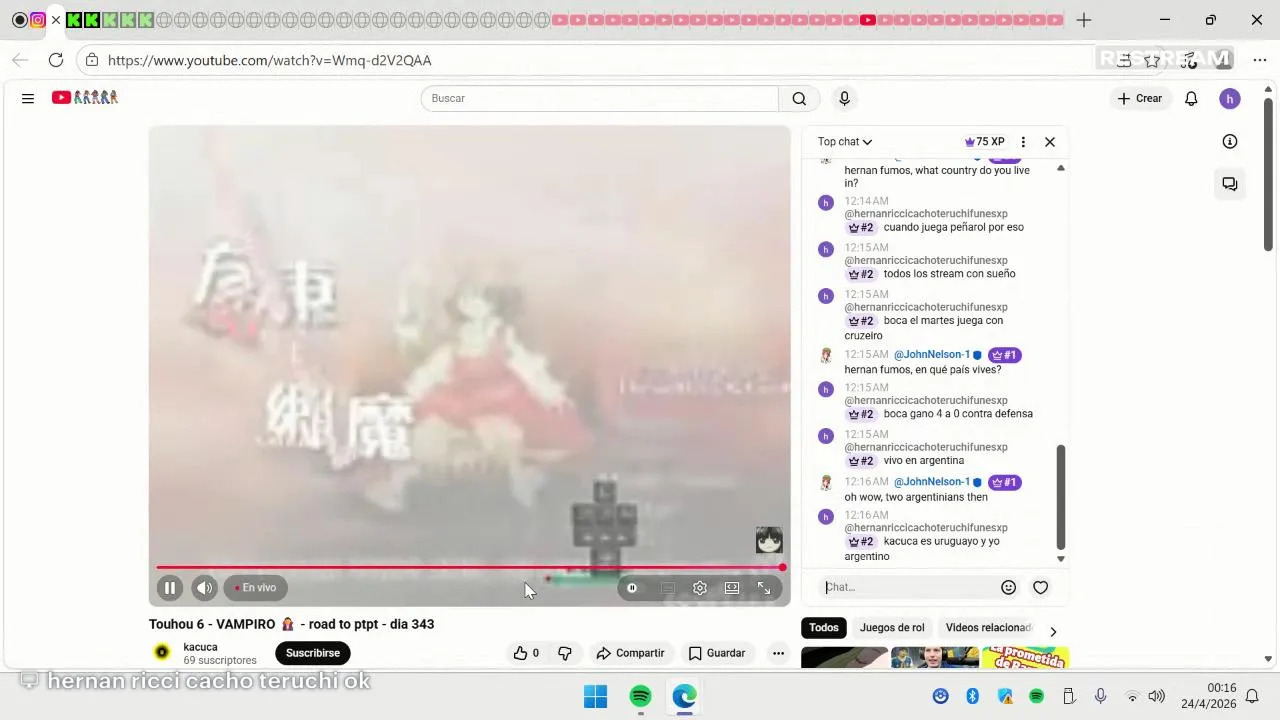The image size is (1280, 720).
Task: Toggle subtitles in the player
Action: coord(668,588)
